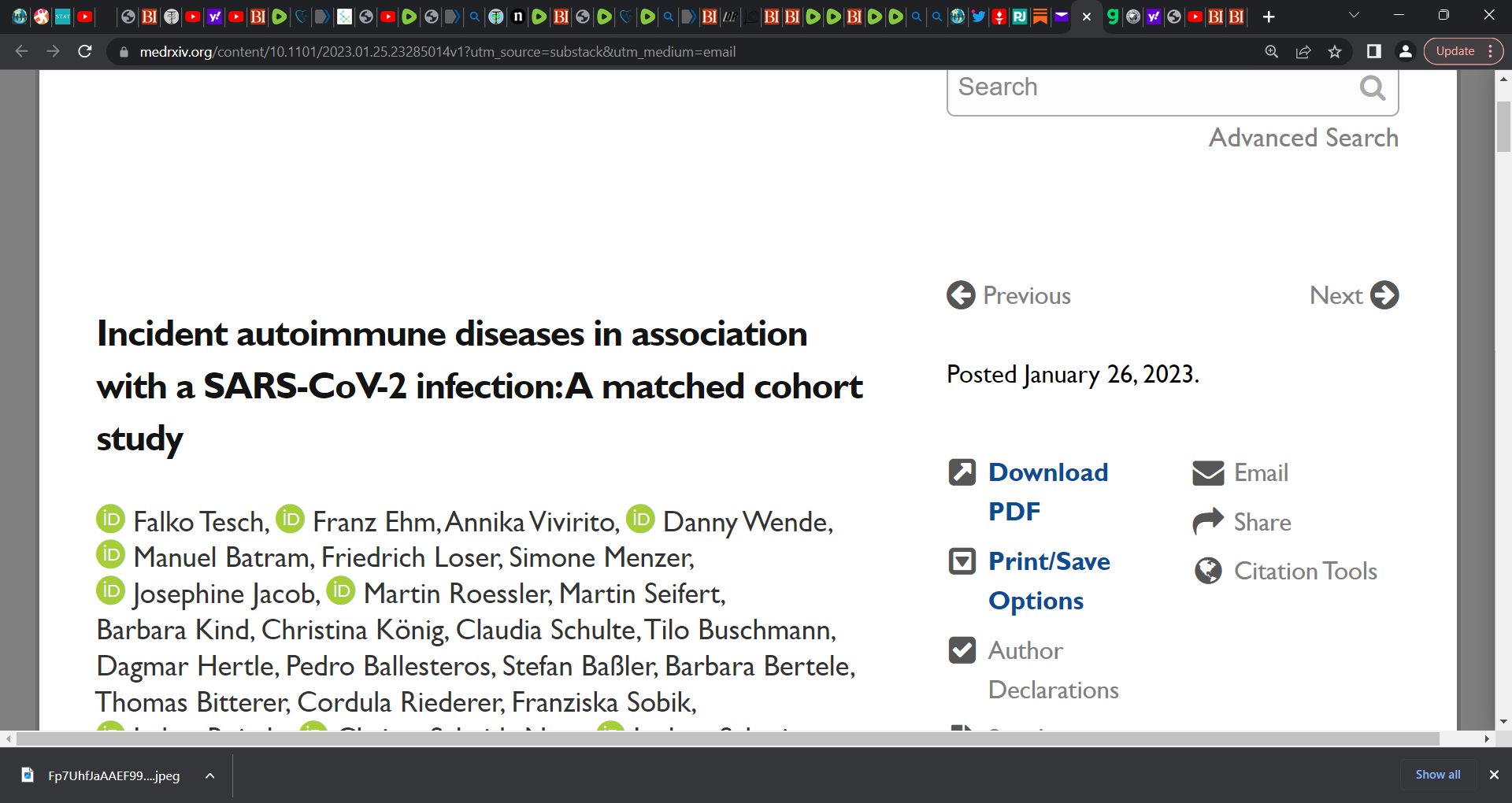Click author name Falko Tesch

[198, 522]
